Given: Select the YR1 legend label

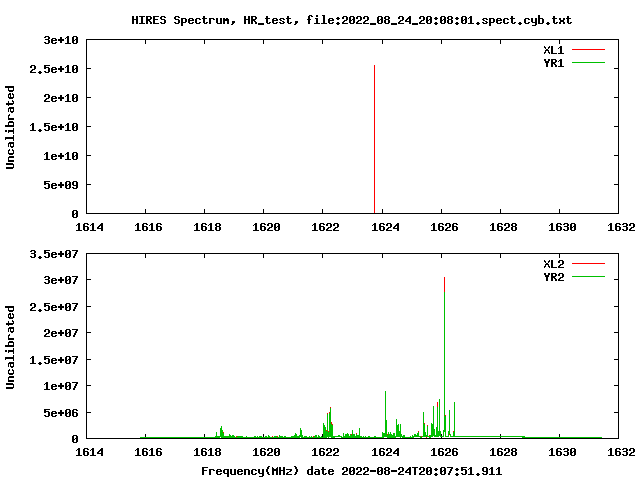Looking at the screenshot, I should point(553,63).
